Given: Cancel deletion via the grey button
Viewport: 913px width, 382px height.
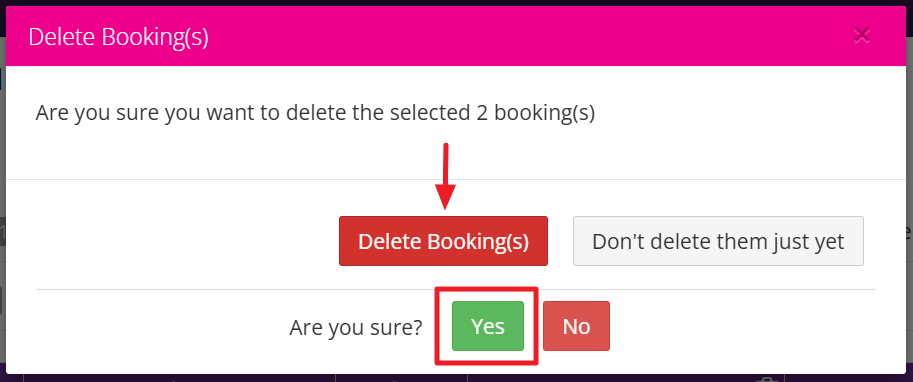Looking at the screenshot, I should pyautogui.click(x=718, y=241).
